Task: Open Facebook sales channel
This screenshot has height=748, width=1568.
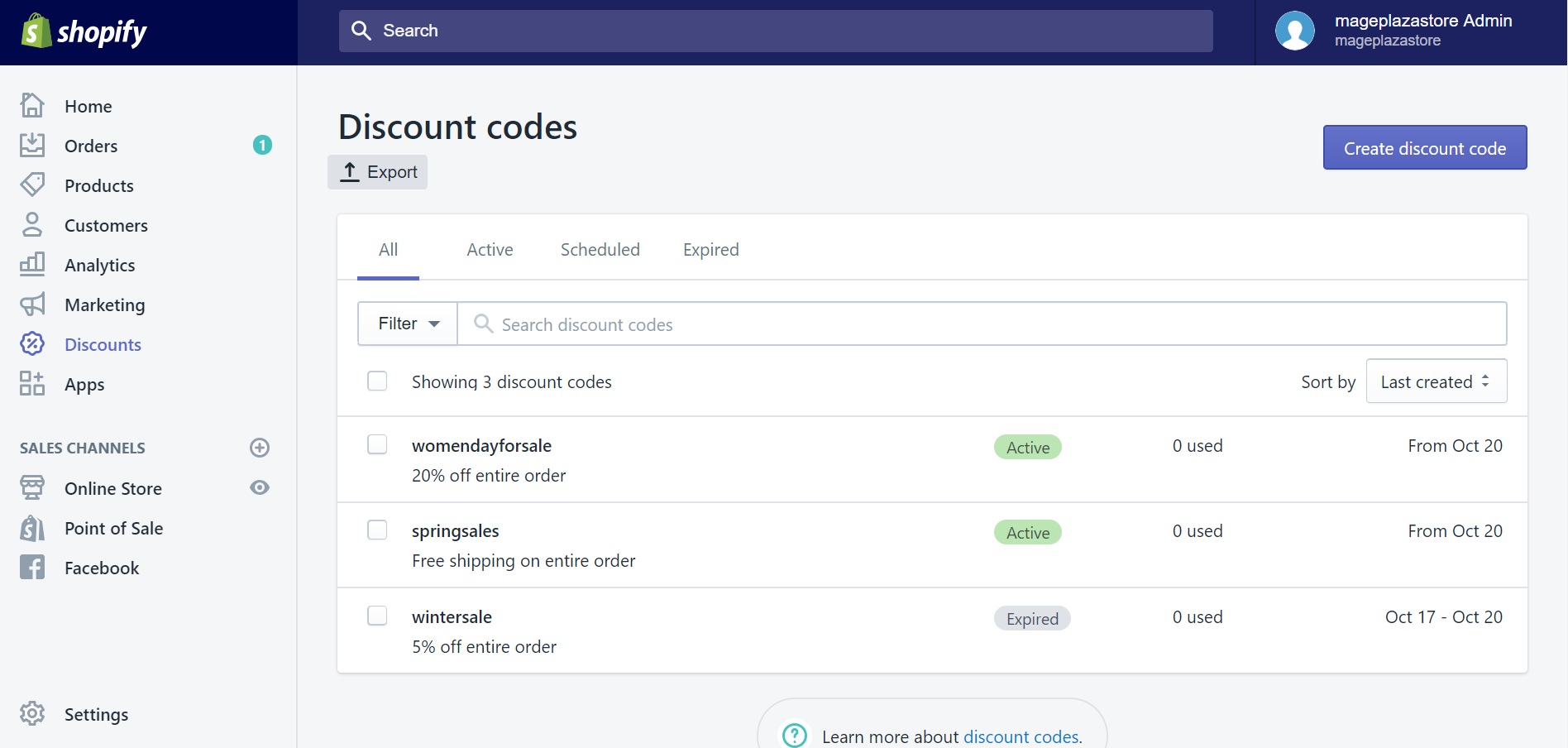Action: click(x=102, y=568)
